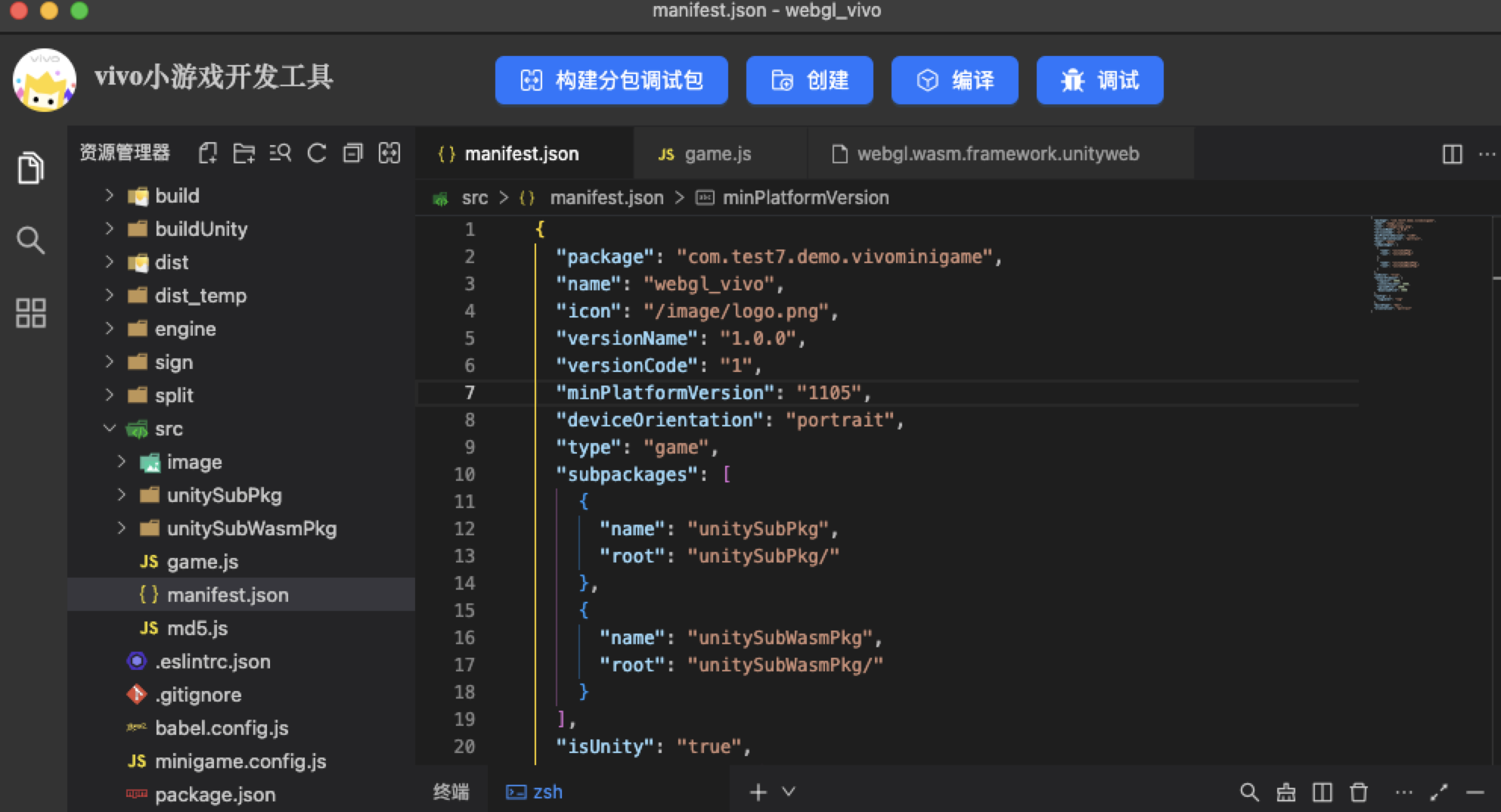Open .eslintrc.json file
Image resolution: width=1501 pixels, height=812 pixels.
point(241,662)
